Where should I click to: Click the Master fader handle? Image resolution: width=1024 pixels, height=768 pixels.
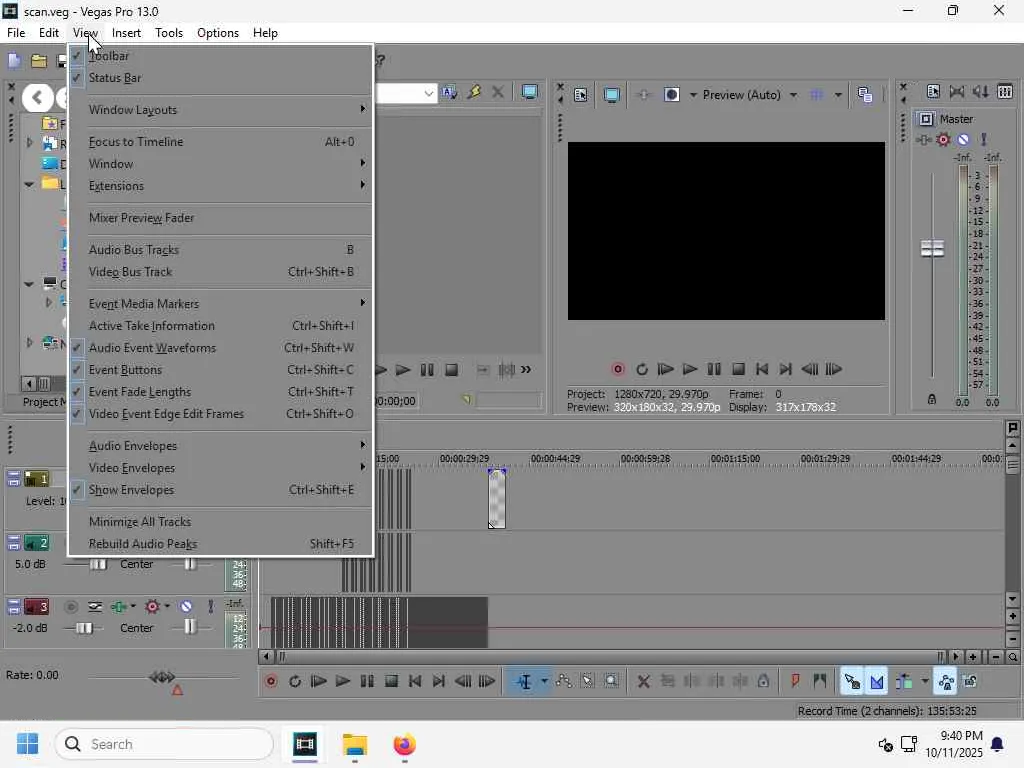[x=932, y=248]
